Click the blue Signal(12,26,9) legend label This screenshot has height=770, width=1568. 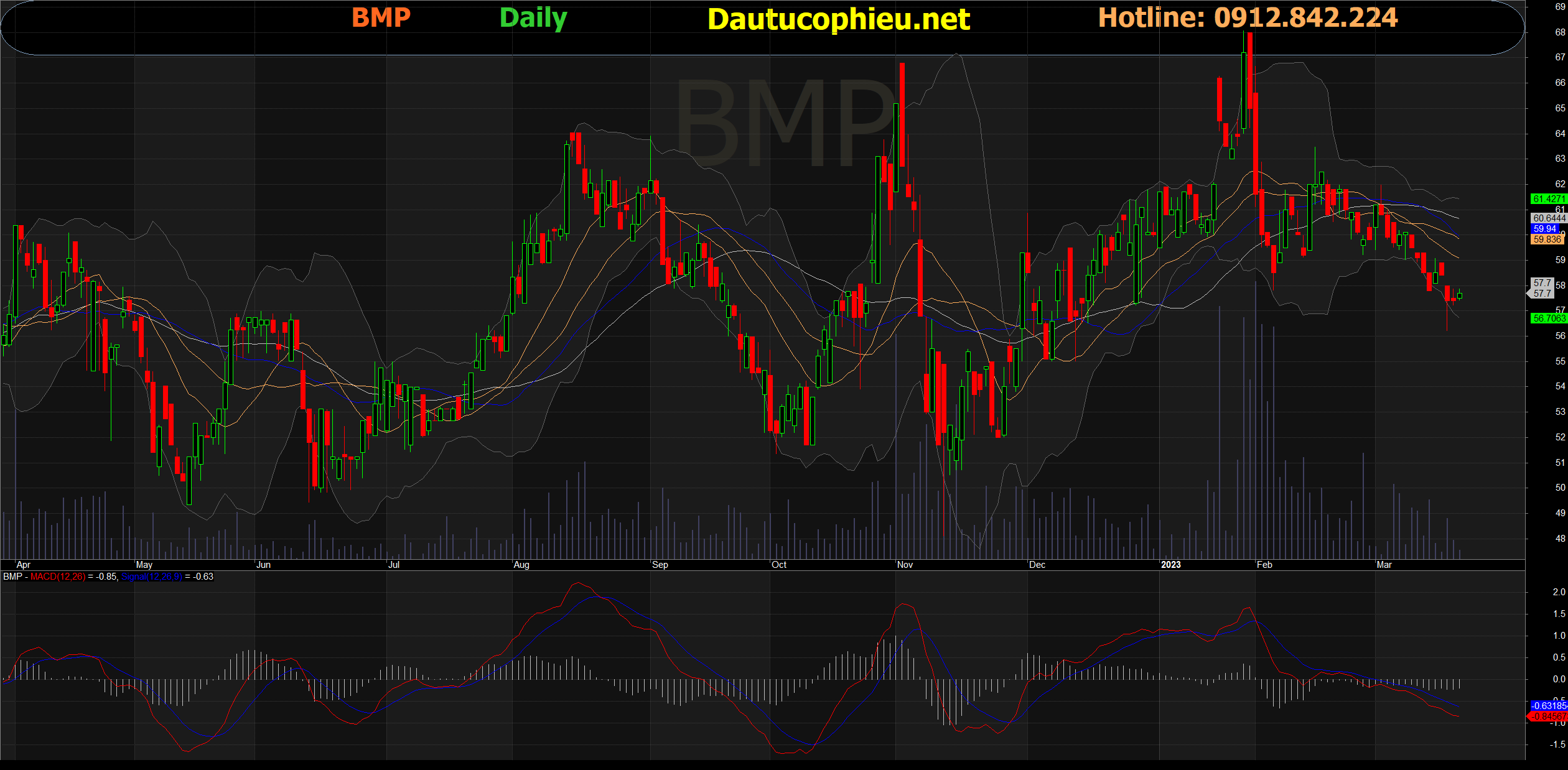(x=151, y=577)
